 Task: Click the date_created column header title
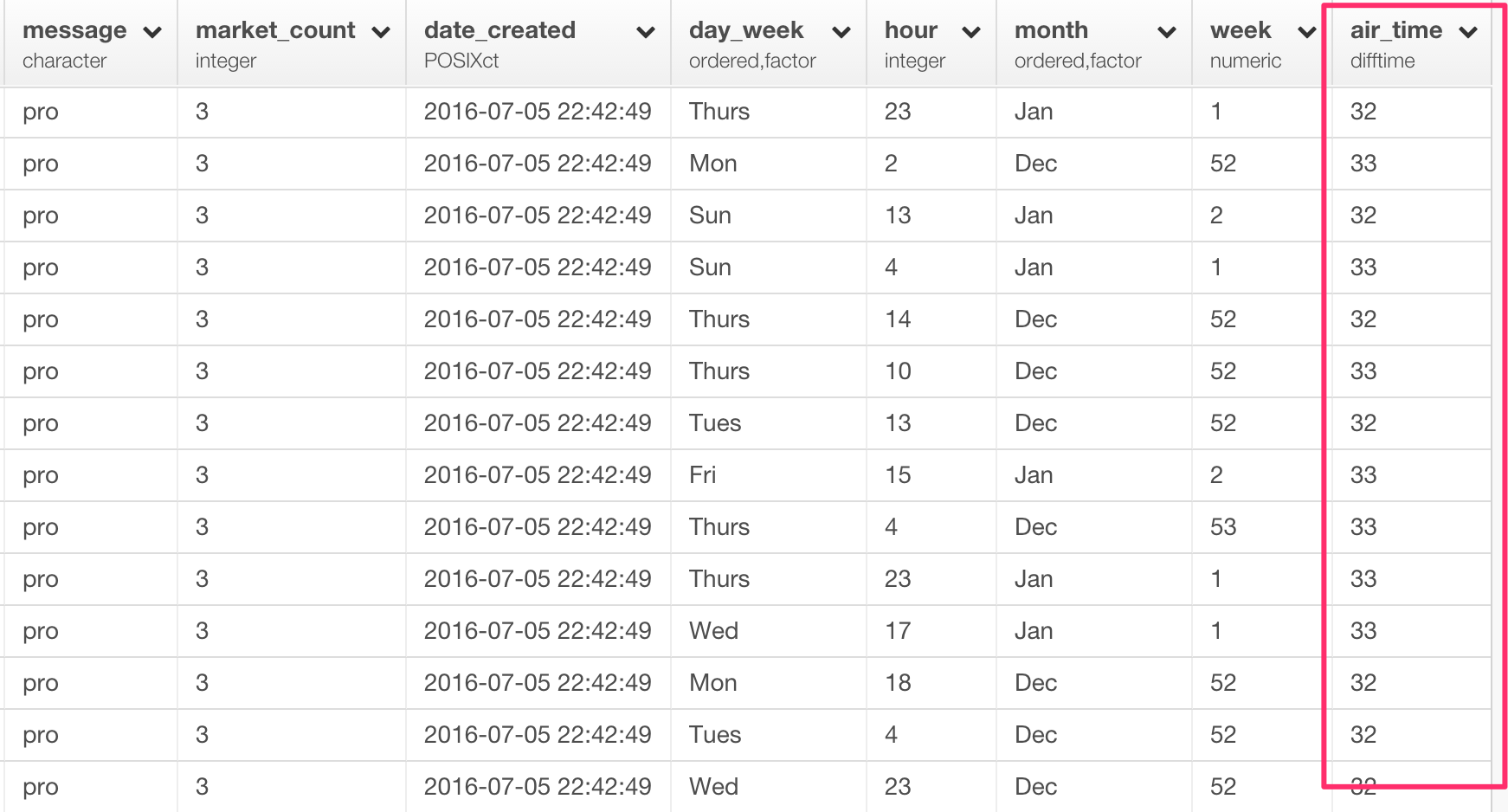point(499,30)
